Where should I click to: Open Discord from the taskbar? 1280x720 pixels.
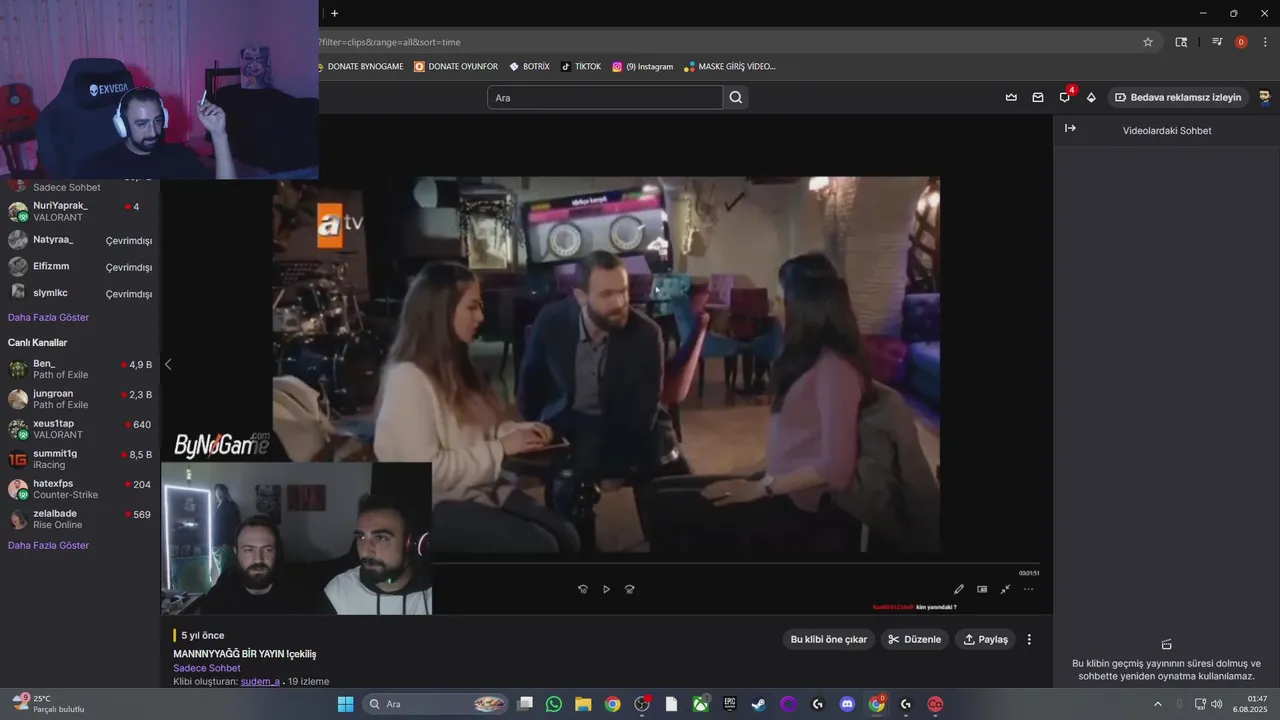coord(848,704)
